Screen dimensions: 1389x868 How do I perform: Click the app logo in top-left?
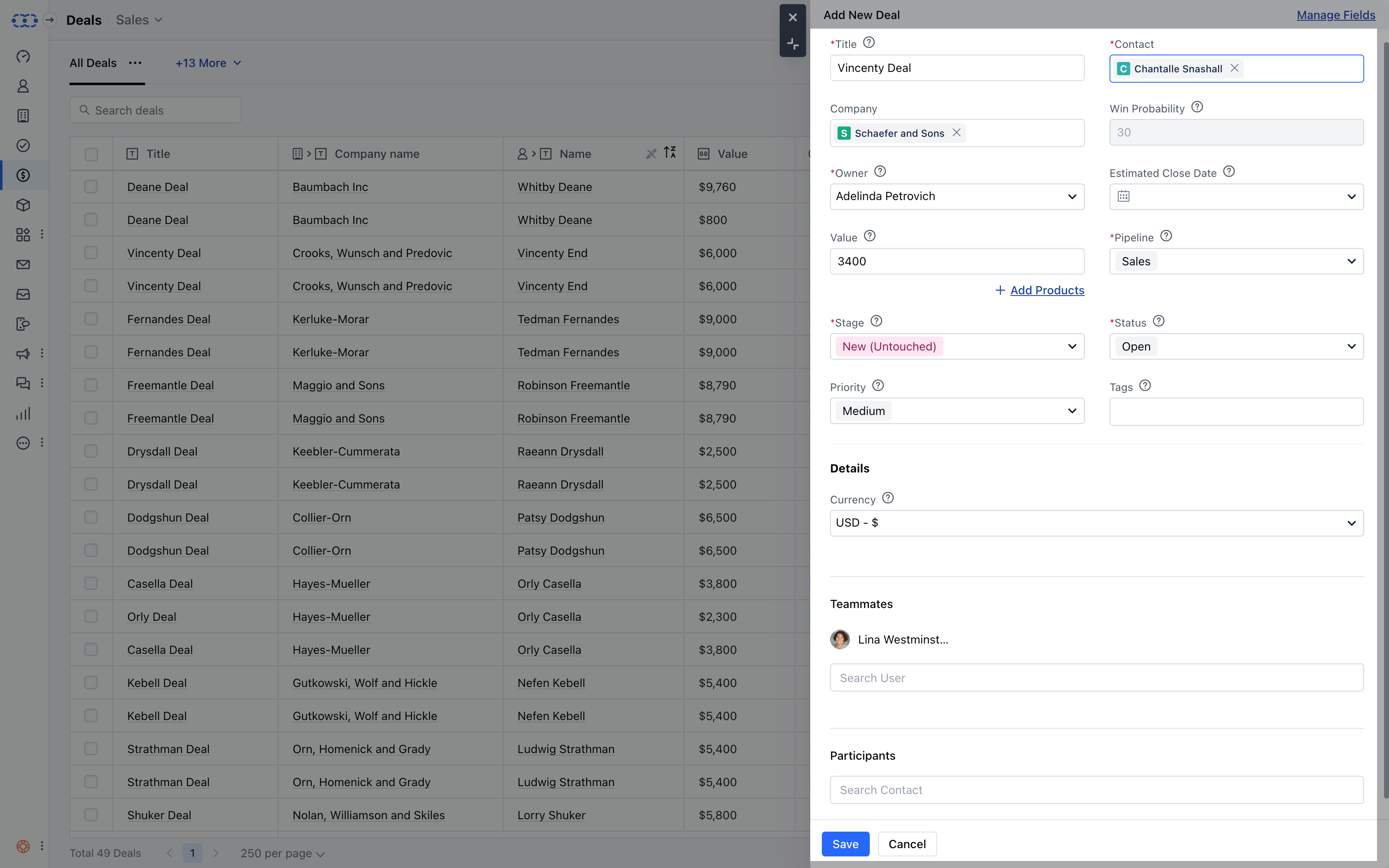[25, 20]
